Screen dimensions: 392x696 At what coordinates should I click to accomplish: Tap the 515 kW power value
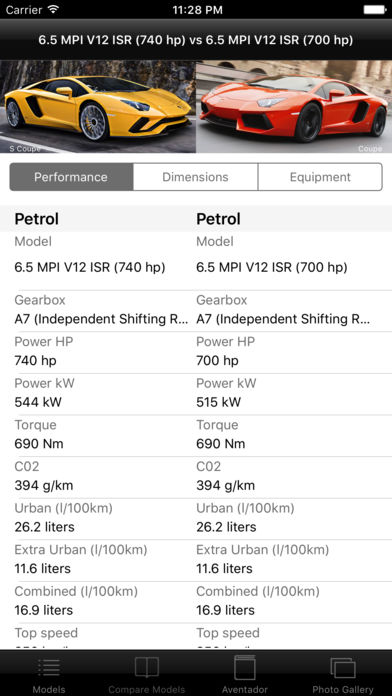pyautogui.click(x=218, y=402)
